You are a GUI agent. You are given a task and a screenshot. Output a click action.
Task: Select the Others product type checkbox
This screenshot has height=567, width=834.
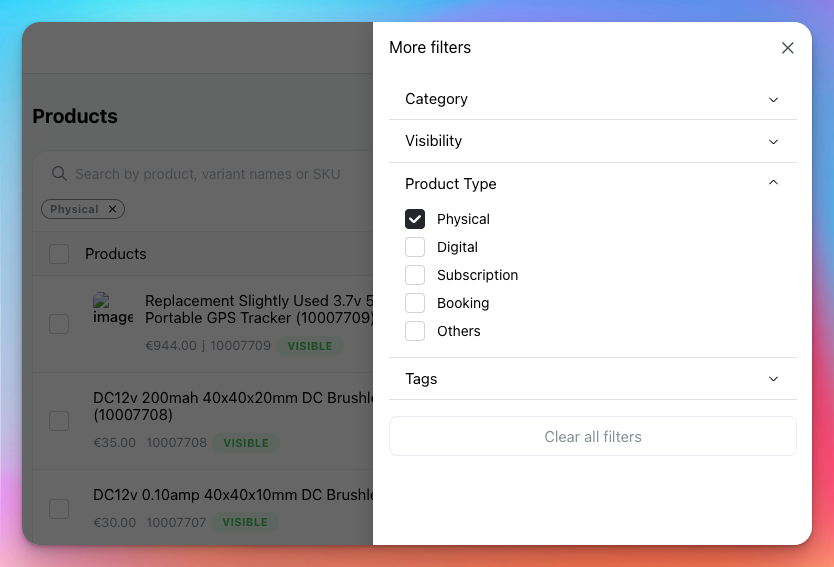click(415, 331)
